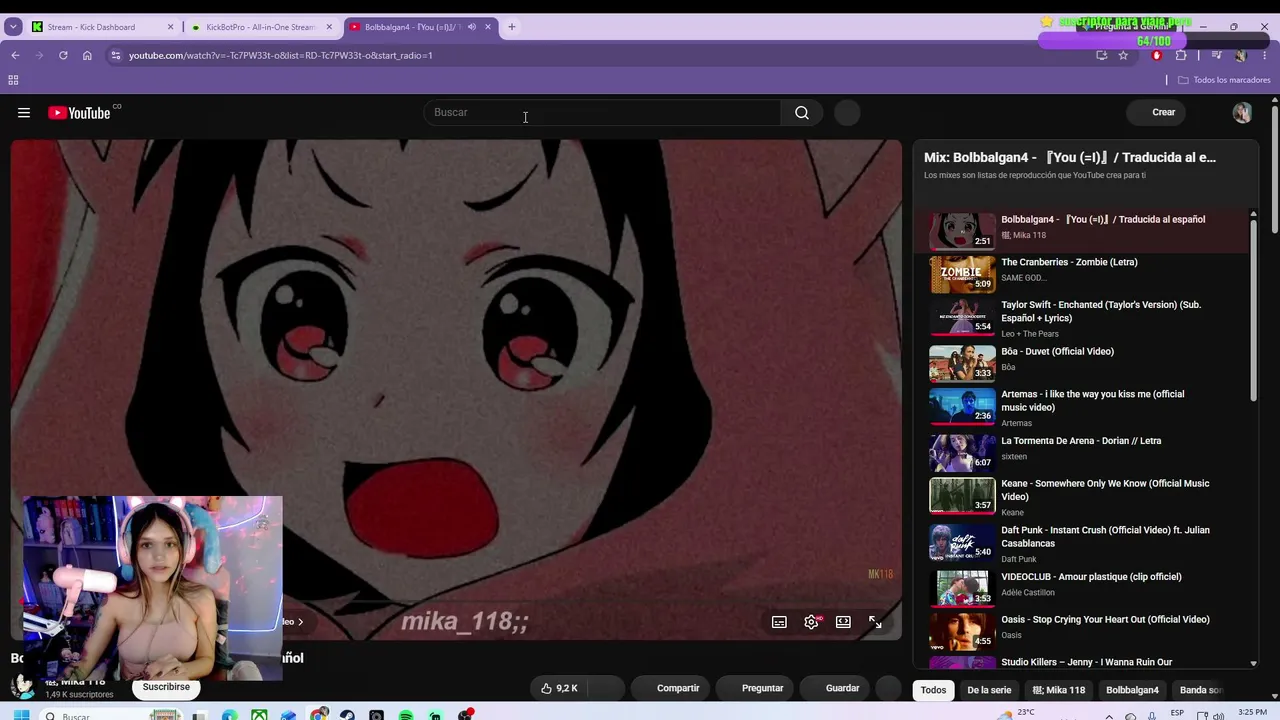Viewport: 1280px width, 720px height.
Task: Install app icon in address bar
Action: [x=1101, y=55]
